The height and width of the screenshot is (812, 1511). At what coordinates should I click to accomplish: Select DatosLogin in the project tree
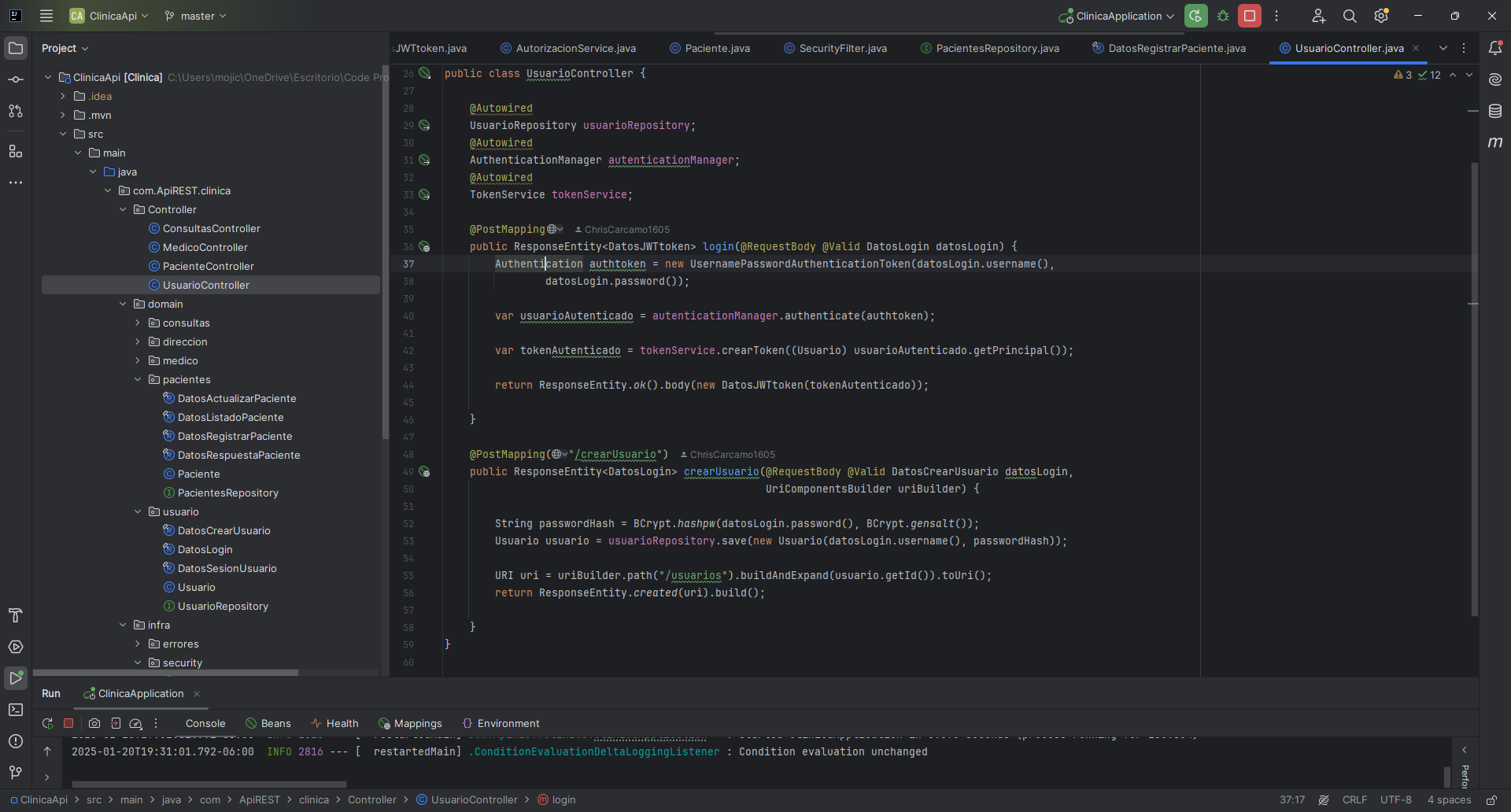pyautogui.click(x=205, y=549)
